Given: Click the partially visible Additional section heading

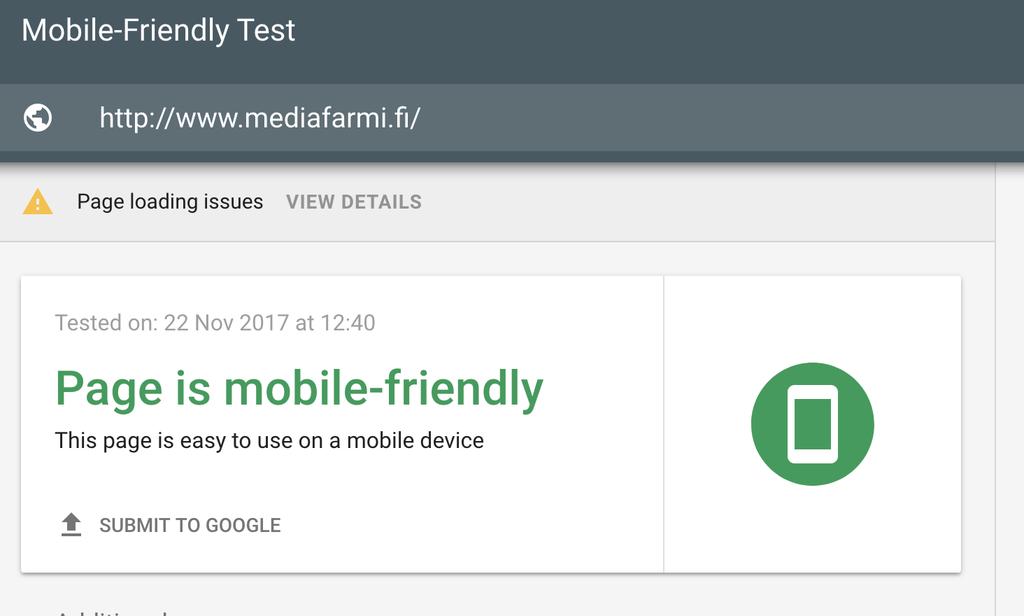Looking at the screenshot, I should (x=111, y=613).
